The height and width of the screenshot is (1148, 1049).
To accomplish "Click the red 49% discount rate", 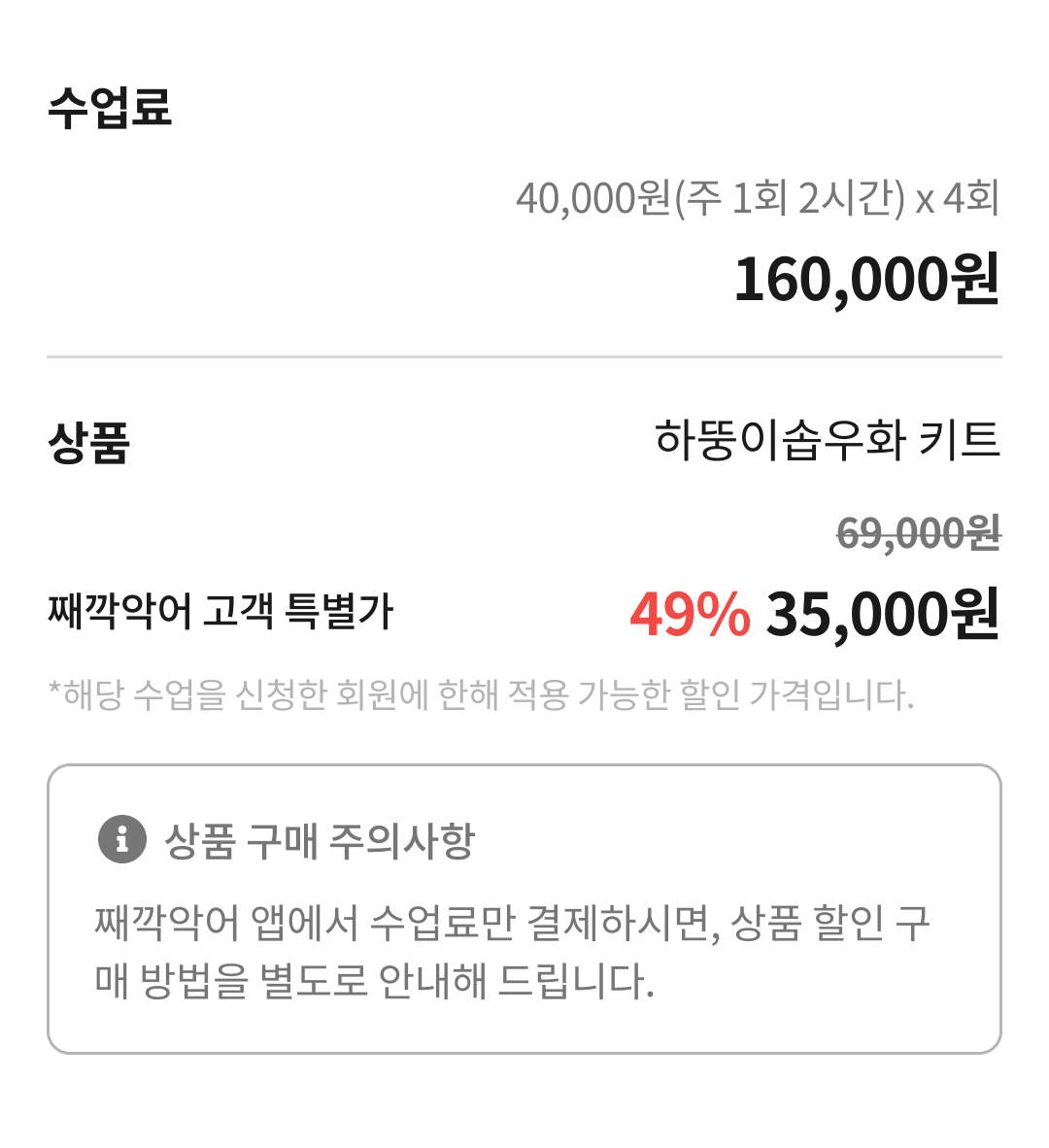I will (690, 615).
